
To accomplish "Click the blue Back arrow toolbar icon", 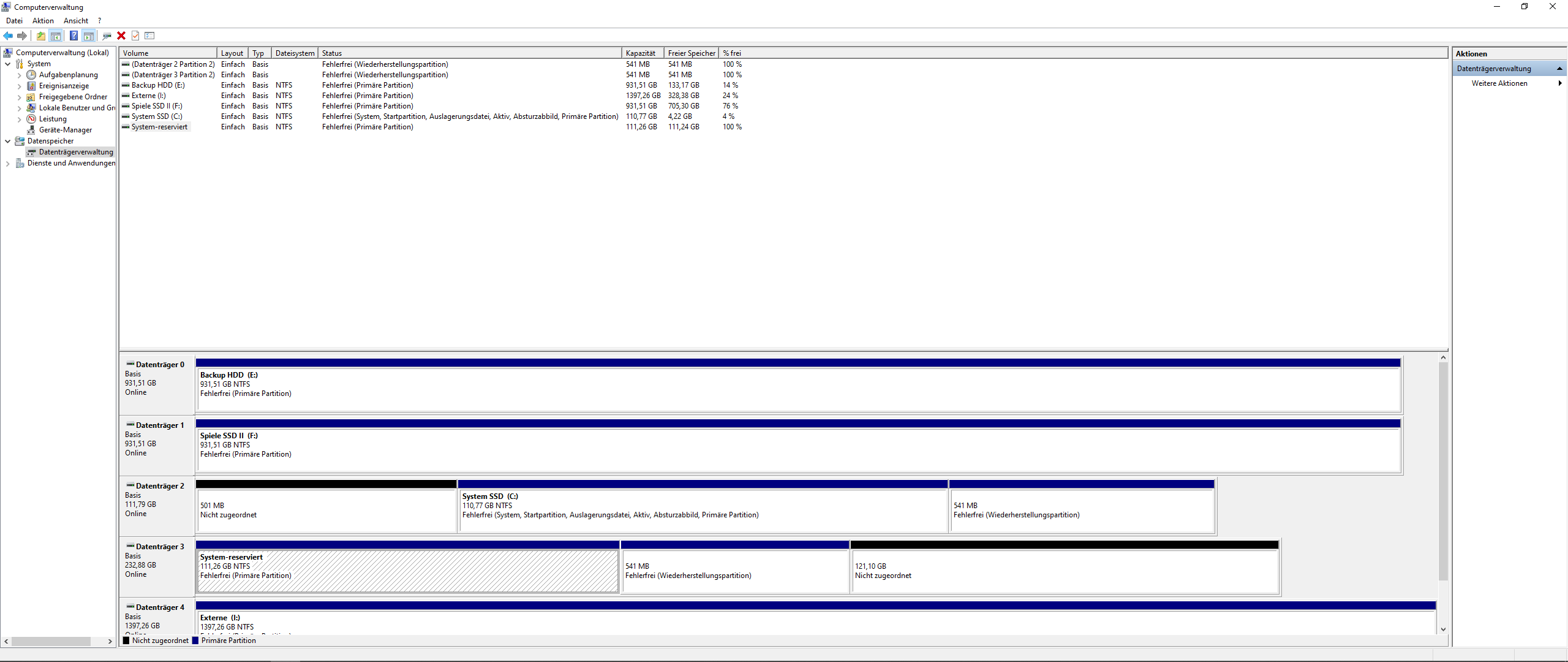I will [8, 36].
